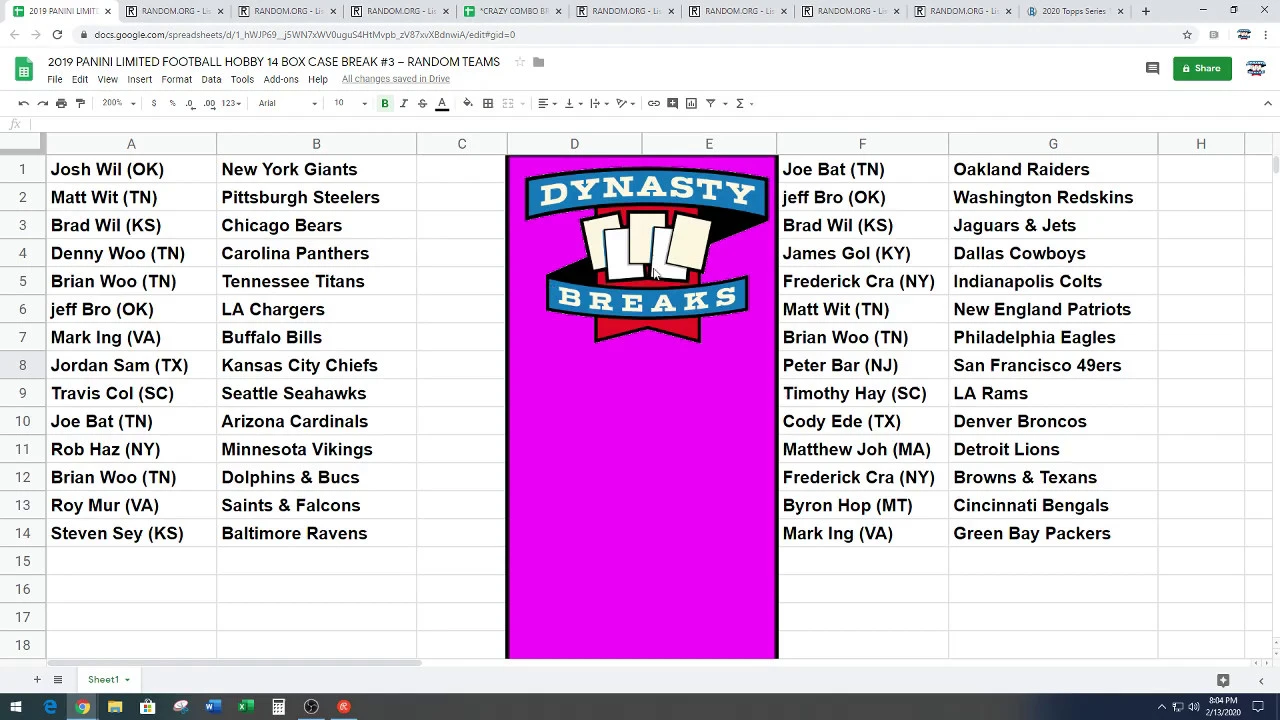
Task: Open the fill color bucket picker
Action: (x=468, y=103)
